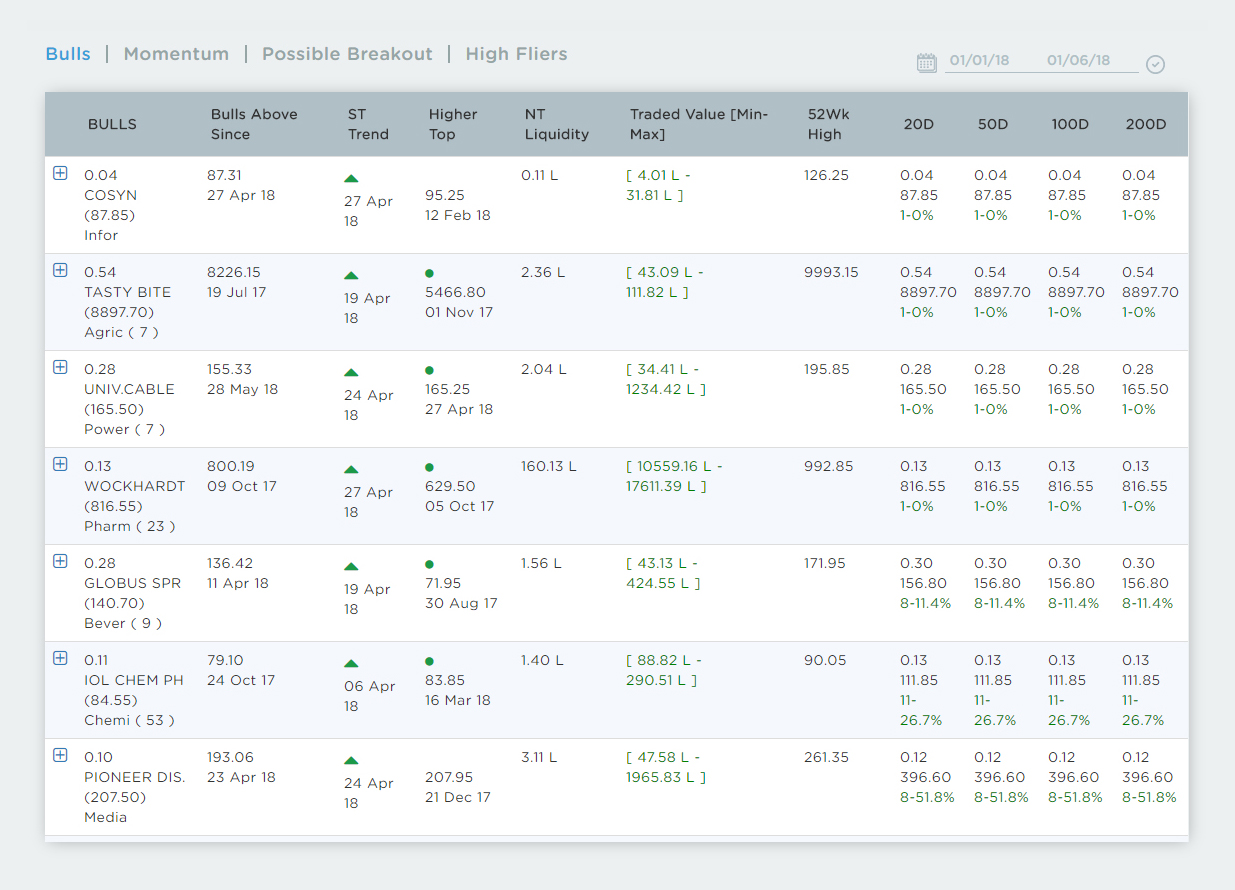Screen dimensions: 1235x890
Task: Click traded value range [ 4.01 L - 31.81 L ]
Action: point(659,185)
